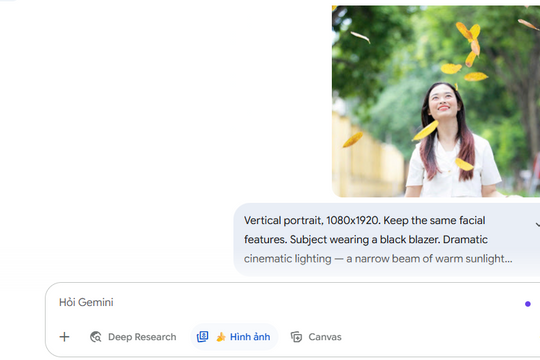Click the image stack icon beside Hình ảnh
Image resolution: width=540 pixels, height=360 pixels.
pos(202,337)
